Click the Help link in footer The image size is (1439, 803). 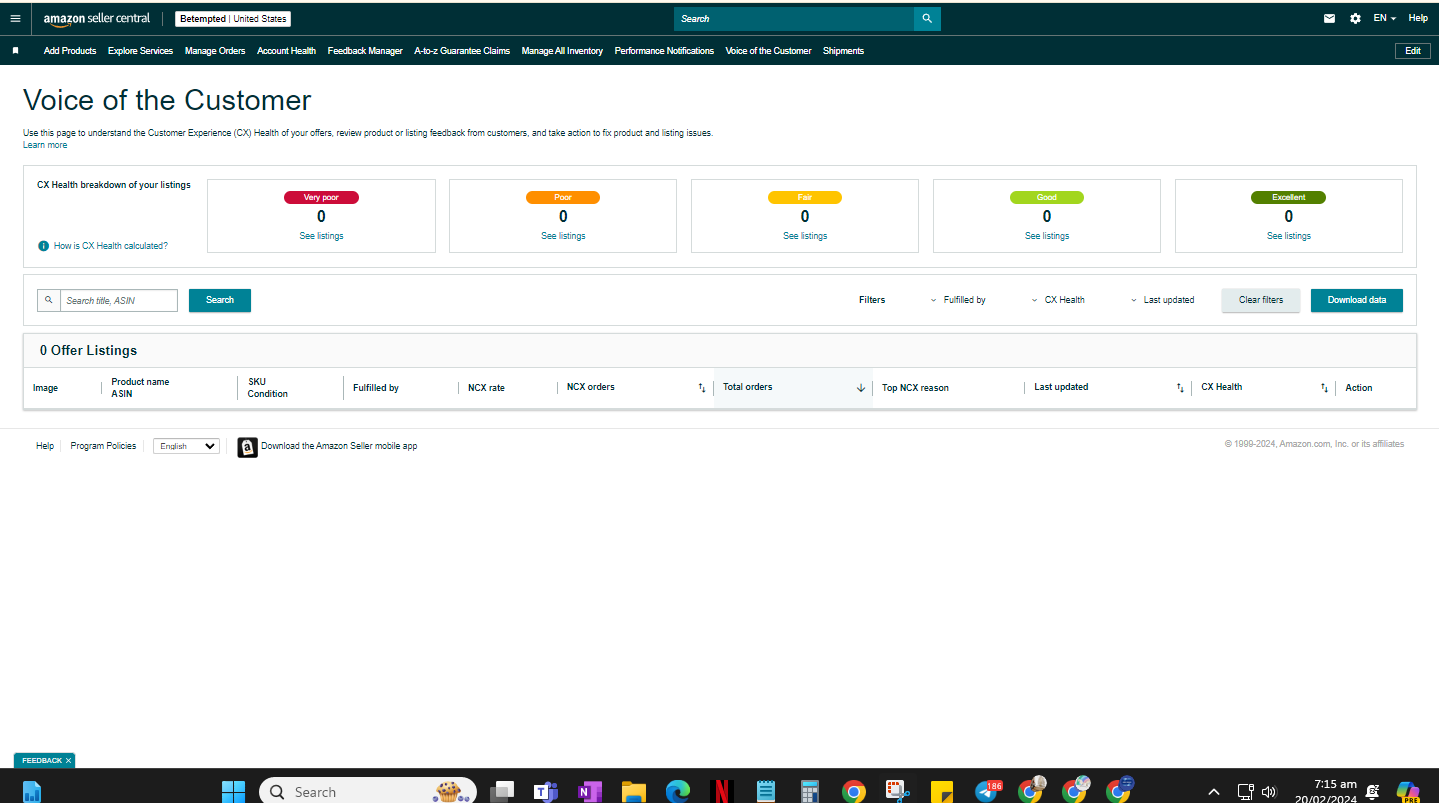tap(45, 446)
